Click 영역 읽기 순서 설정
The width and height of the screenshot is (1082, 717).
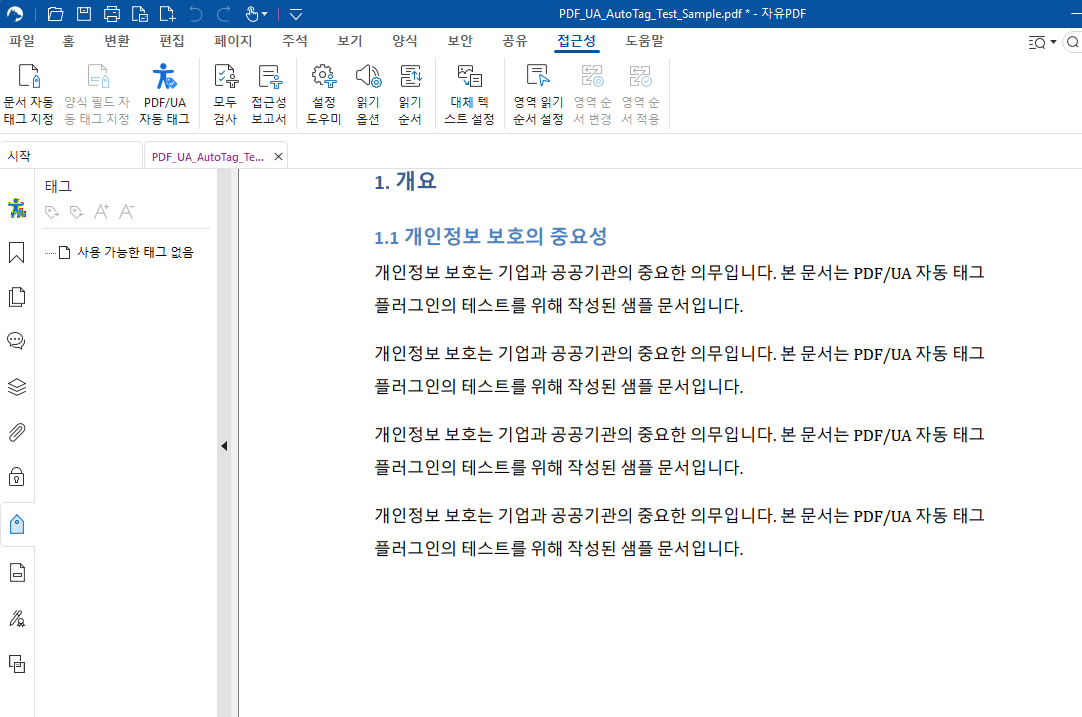[x=538, y=94]
